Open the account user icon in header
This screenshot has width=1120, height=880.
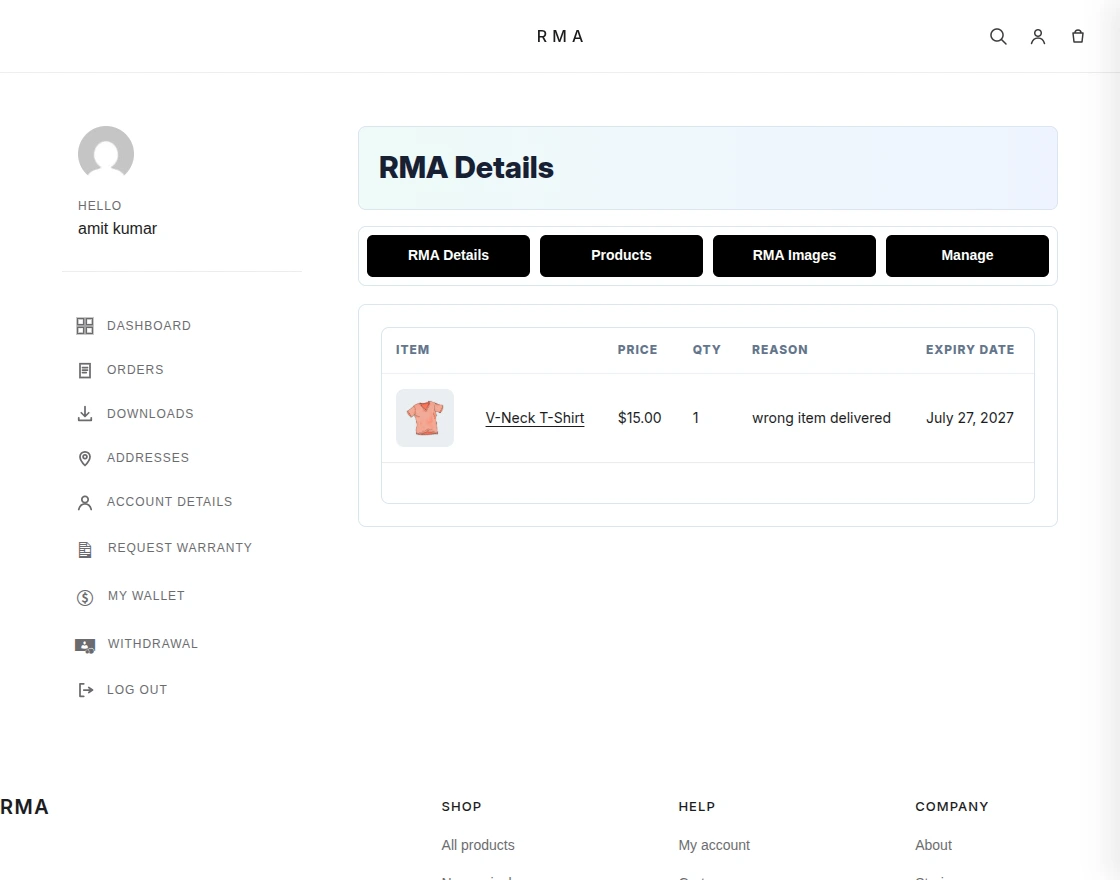point(1038,36)
